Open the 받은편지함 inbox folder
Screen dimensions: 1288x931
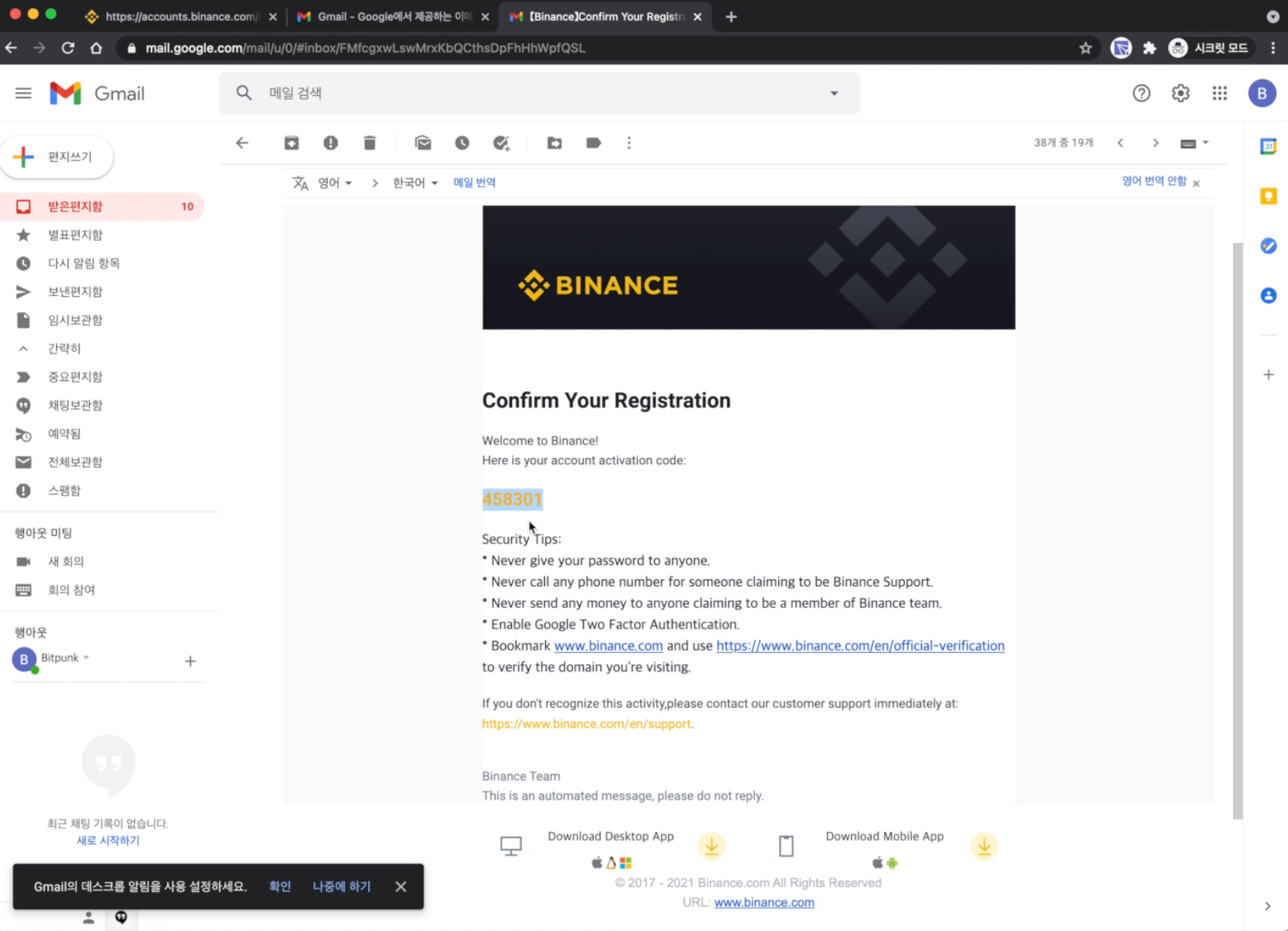tap(102, 206)
